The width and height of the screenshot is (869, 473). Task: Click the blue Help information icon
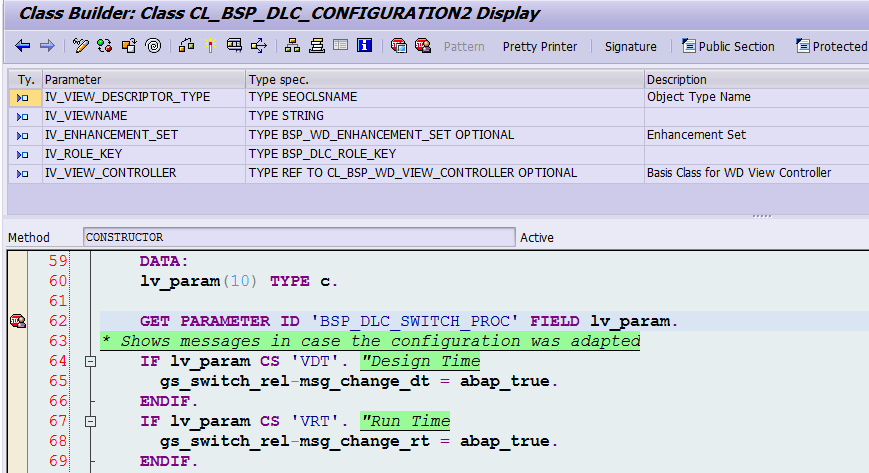(365, 45)
